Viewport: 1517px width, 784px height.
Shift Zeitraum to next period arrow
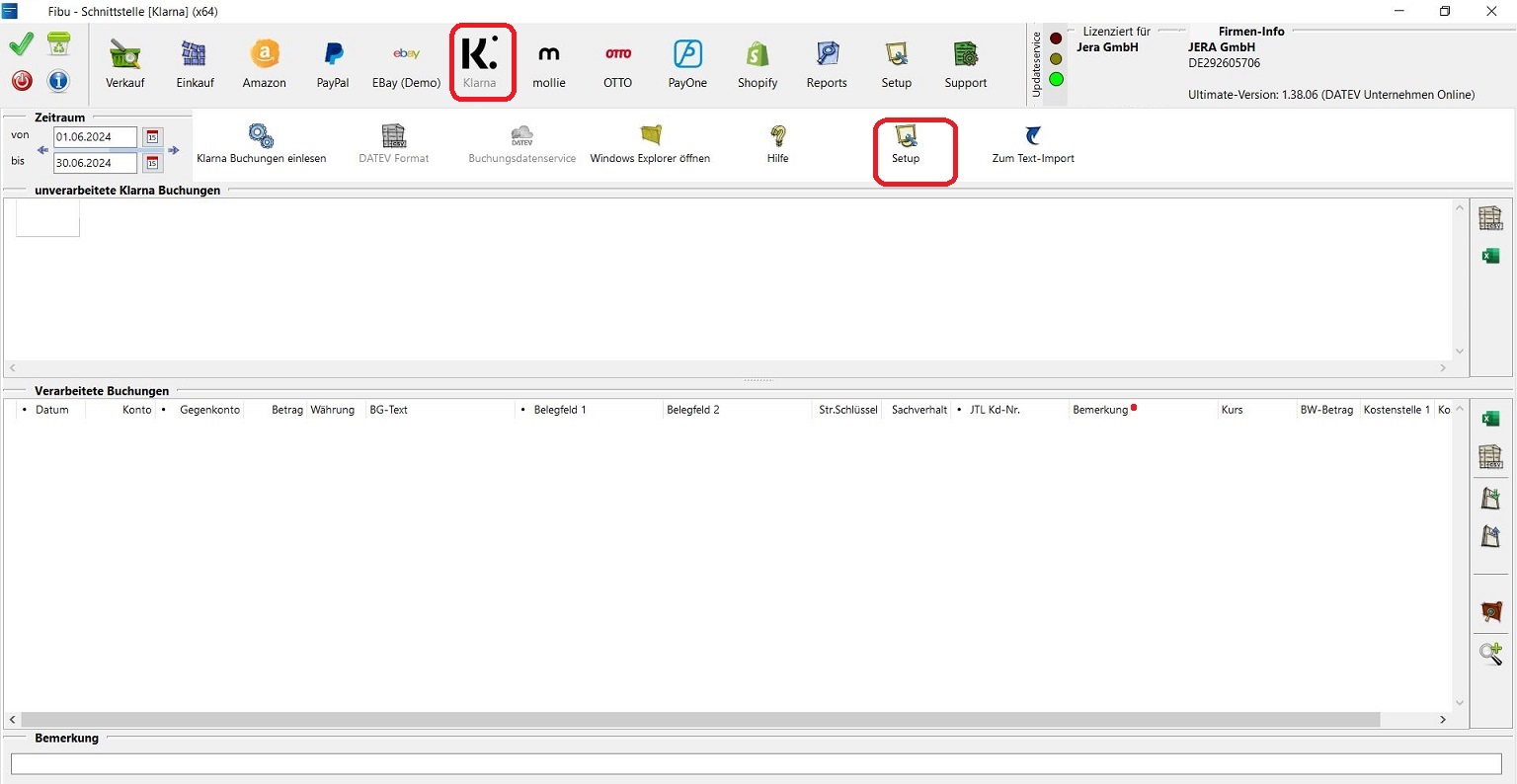[174, 150]
